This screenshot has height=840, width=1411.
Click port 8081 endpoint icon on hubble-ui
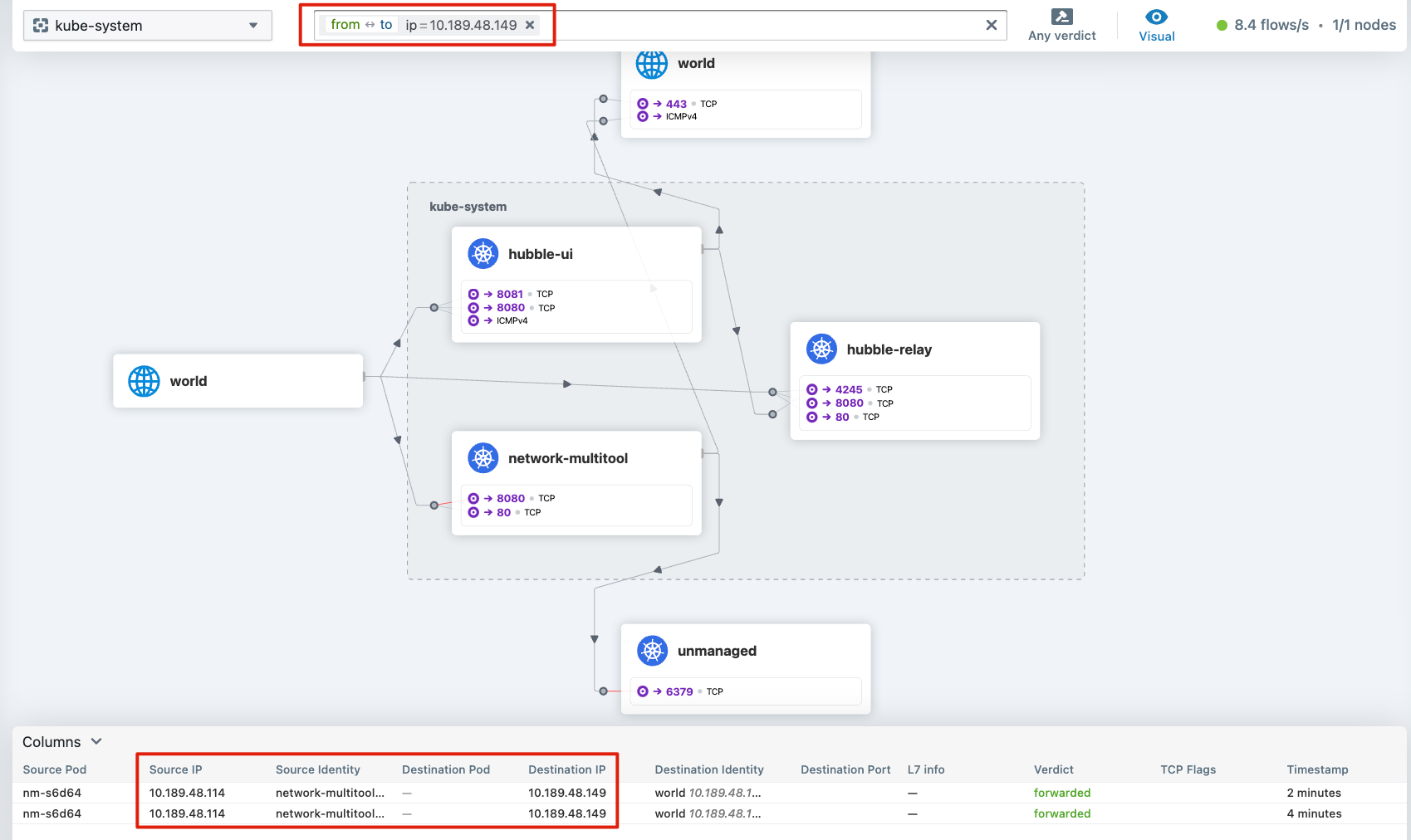pyautogui.click(x=473, y=294)
